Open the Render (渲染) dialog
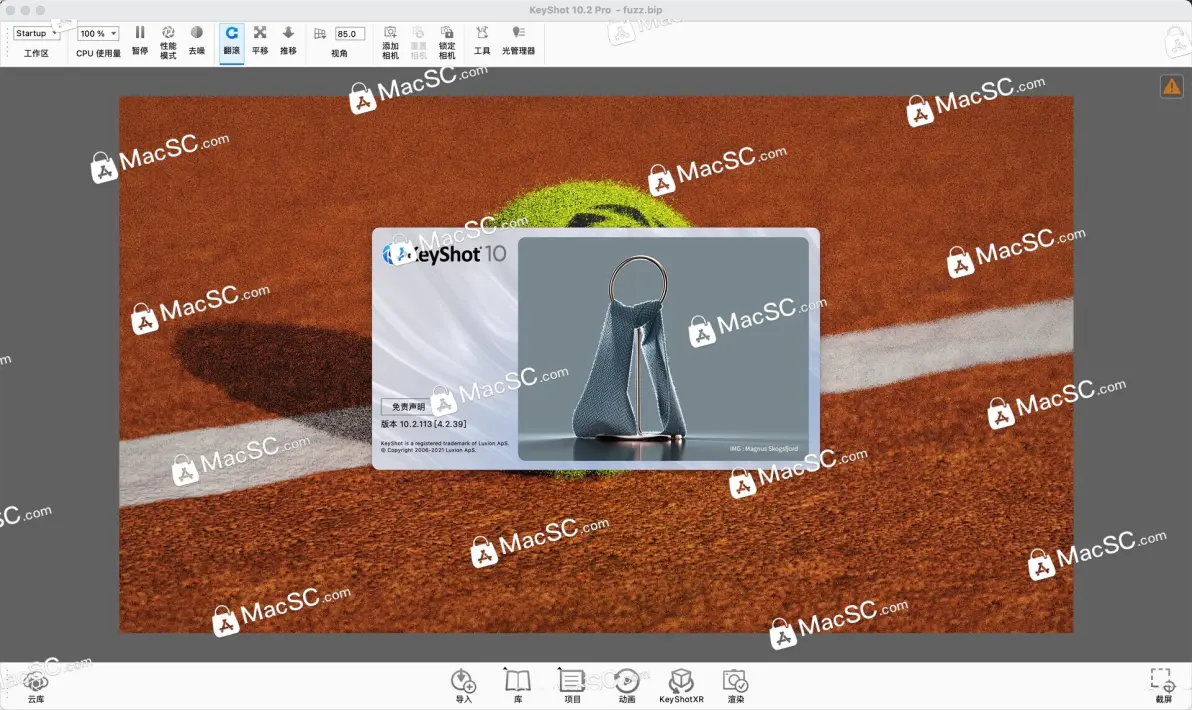 [736, 686]
